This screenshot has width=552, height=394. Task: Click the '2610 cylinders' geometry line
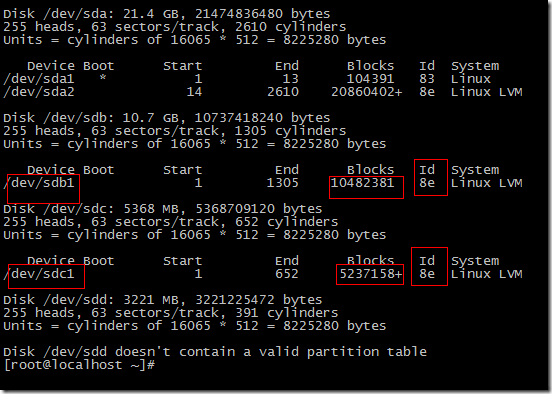tap(175, 27)
